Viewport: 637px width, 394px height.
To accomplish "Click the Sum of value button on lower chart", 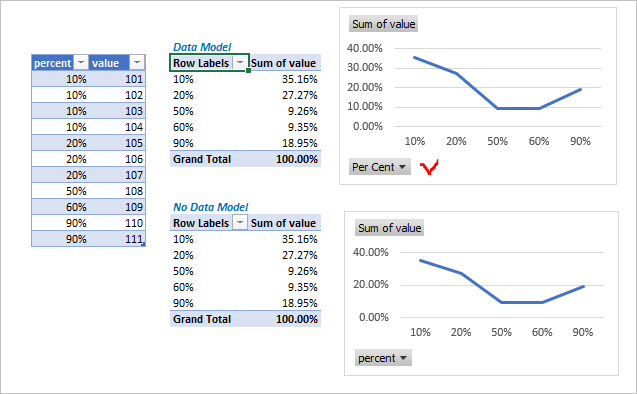I will tap(390, 228).
